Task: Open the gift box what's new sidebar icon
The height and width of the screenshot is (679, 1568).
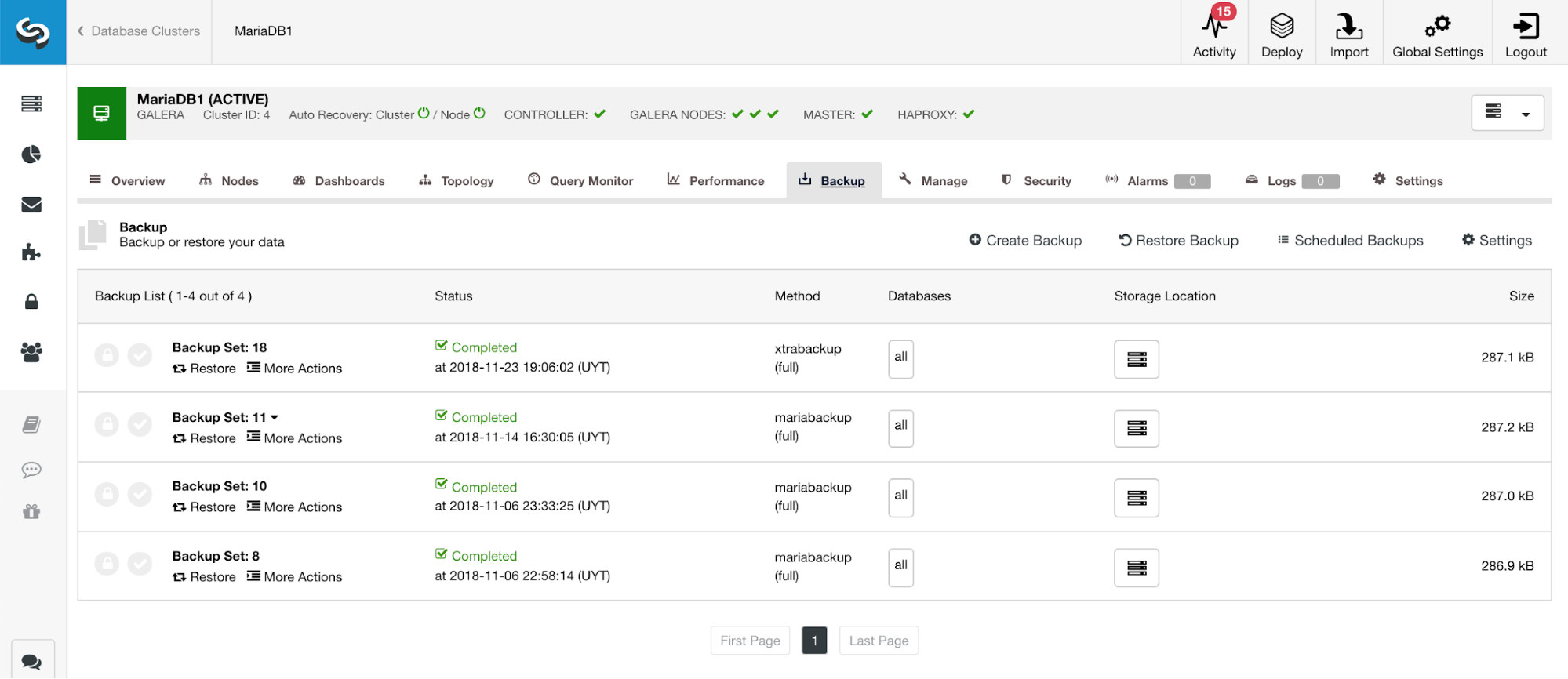Action: click(31, 512)
